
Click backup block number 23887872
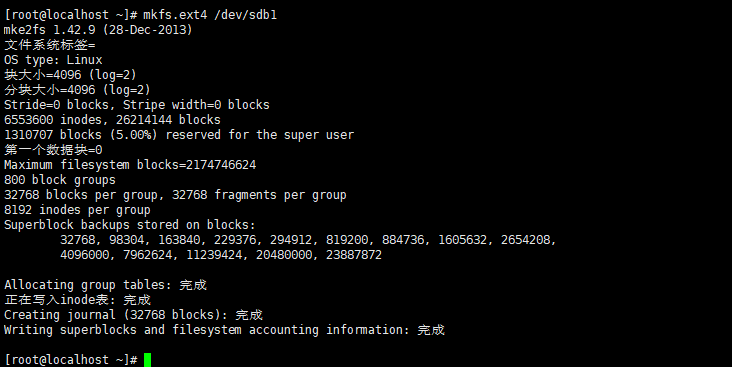[x=354, y=255]
